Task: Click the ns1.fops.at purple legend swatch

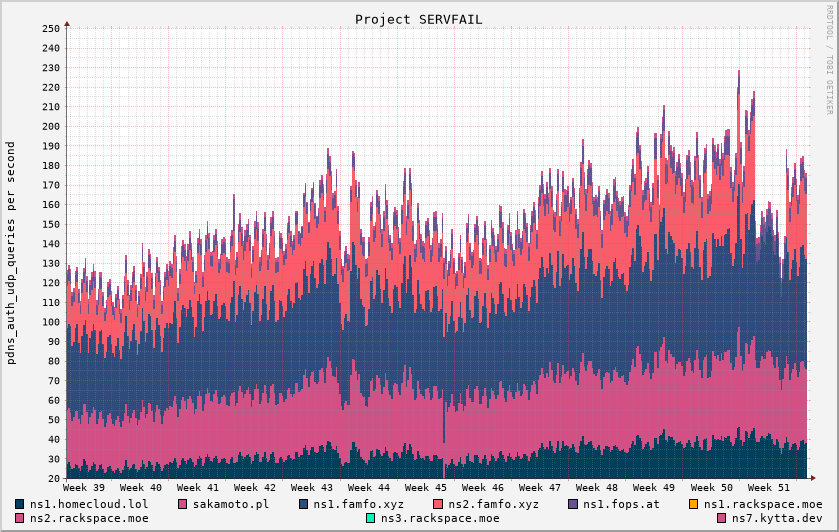Action: pos(573,504)
